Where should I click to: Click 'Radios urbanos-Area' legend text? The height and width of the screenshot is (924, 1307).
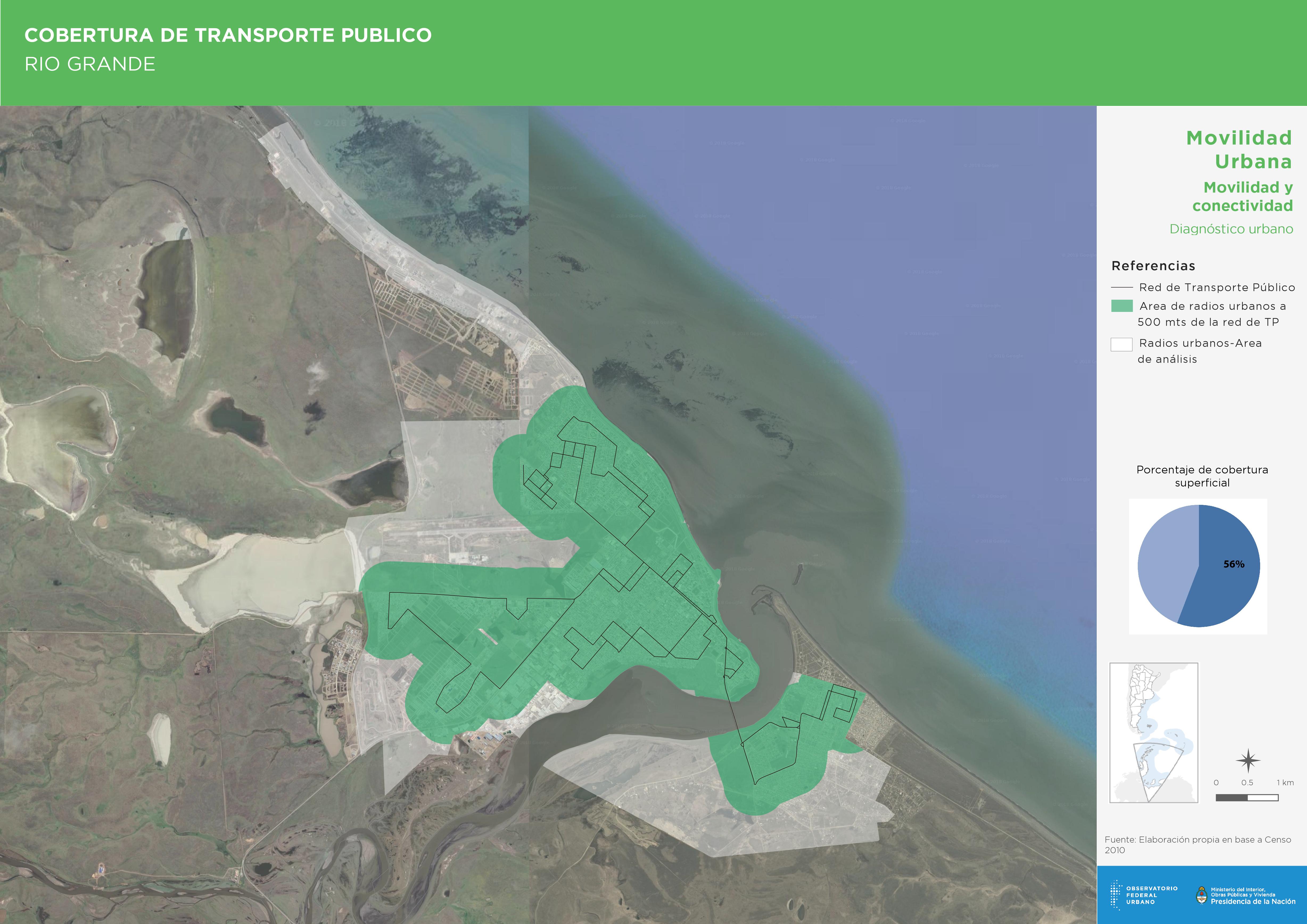click(x=1201, y=343)
